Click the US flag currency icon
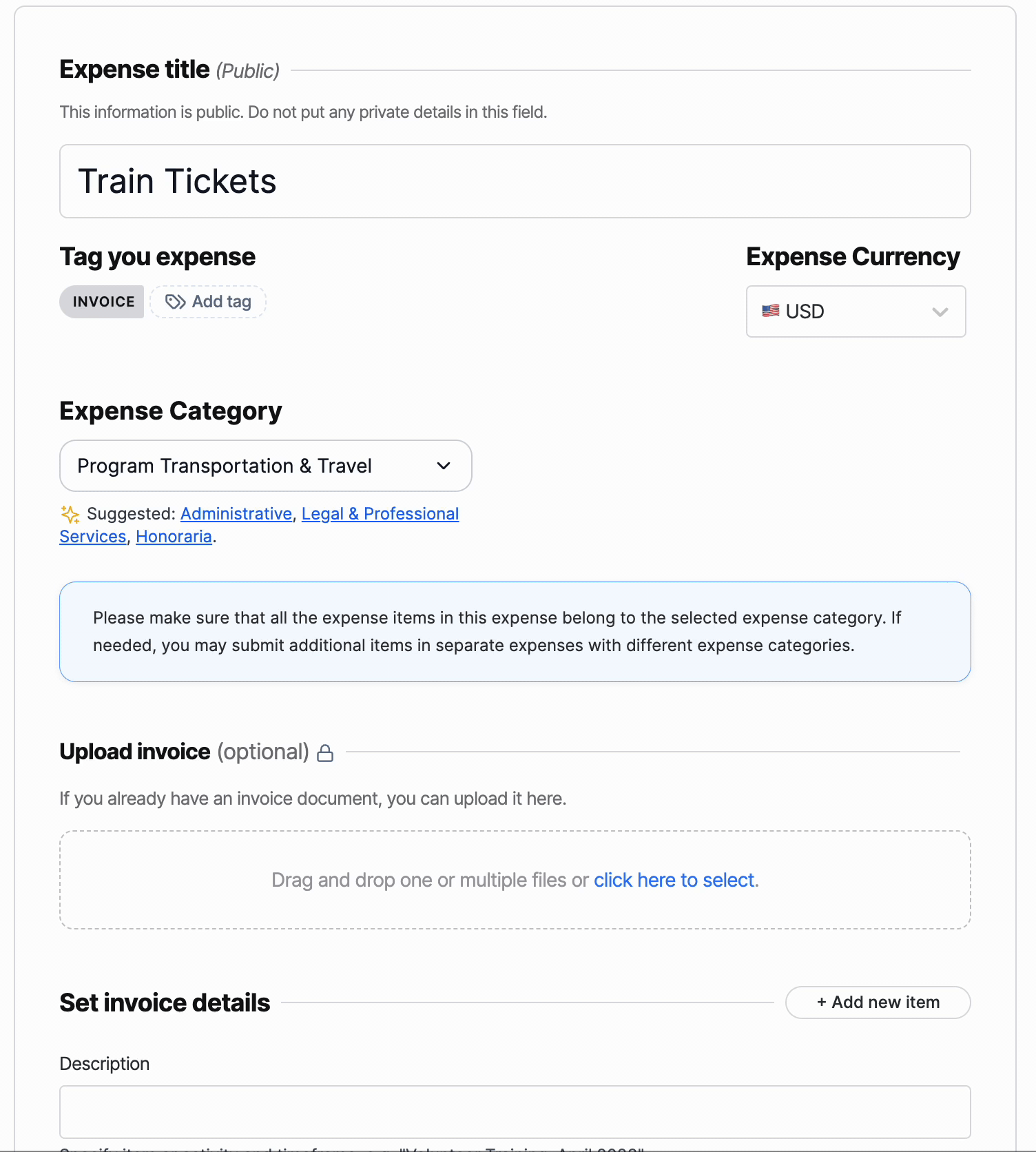Image resolution: width=1036 pixels, height=1152 pixels. tap(770, 311)
